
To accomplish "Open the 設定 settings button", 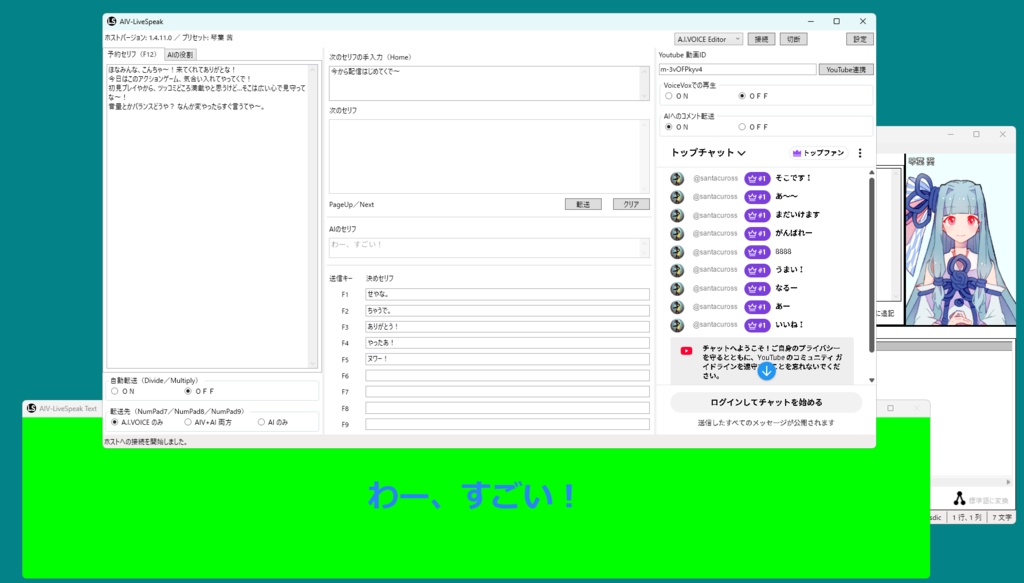I will (x=859, y=39).
